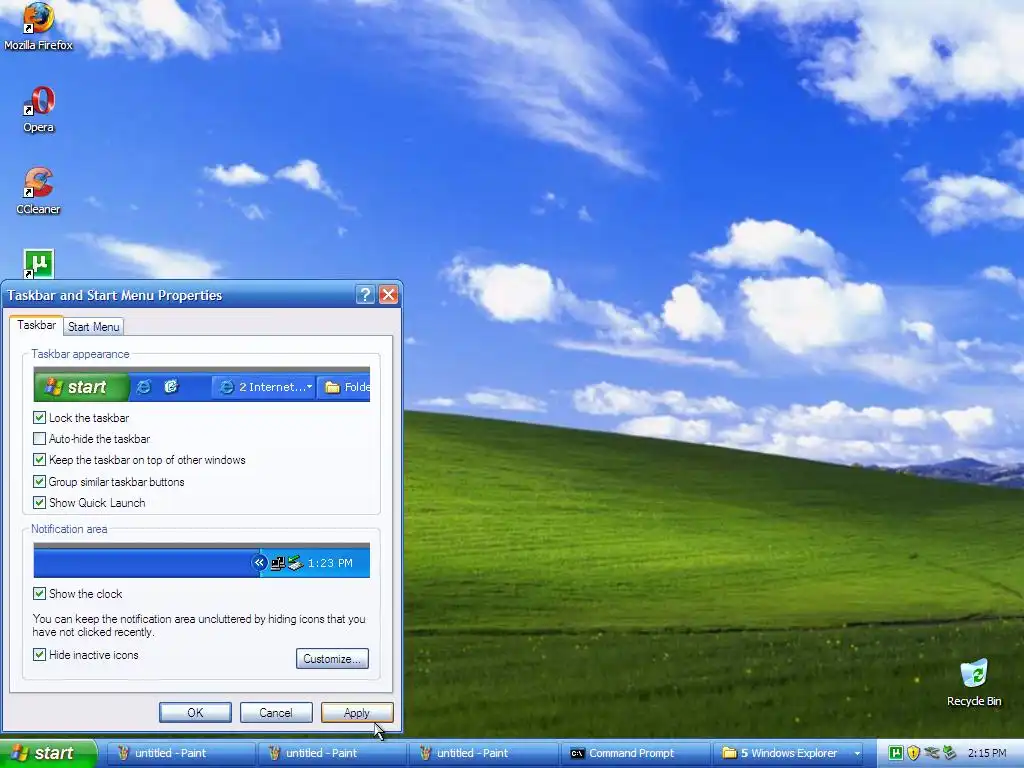Close the Taskbar and Start Menu Properties dialog
The image size is (1024, 768).
click(x=389, y=295)
